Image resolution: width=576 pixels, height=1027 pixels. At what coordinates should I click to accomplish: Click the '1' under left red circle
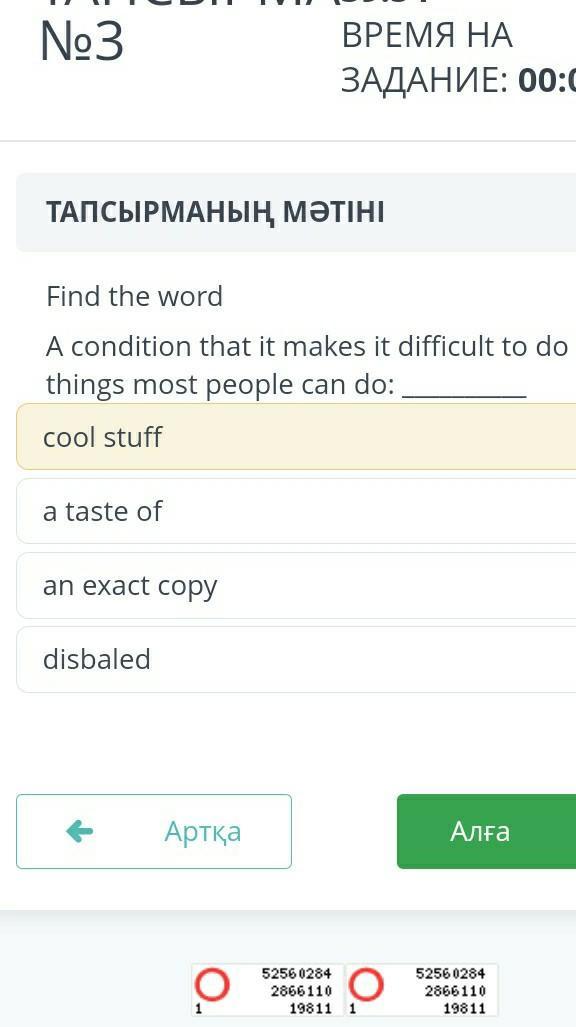(198, 1009)
